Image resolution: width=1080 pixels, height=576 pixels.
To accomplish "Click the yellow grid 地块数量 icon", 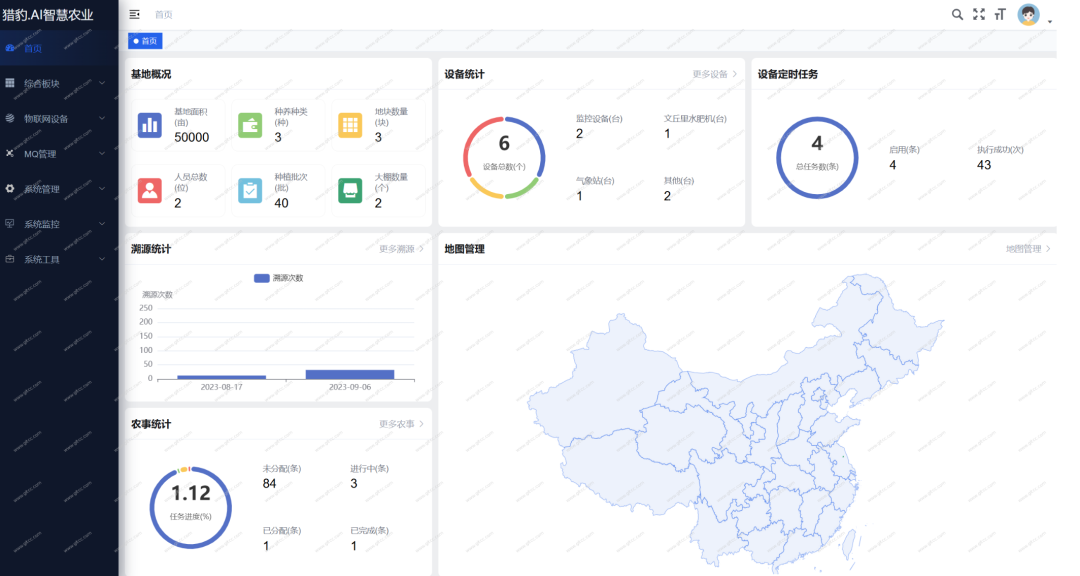I will [350, 125].
